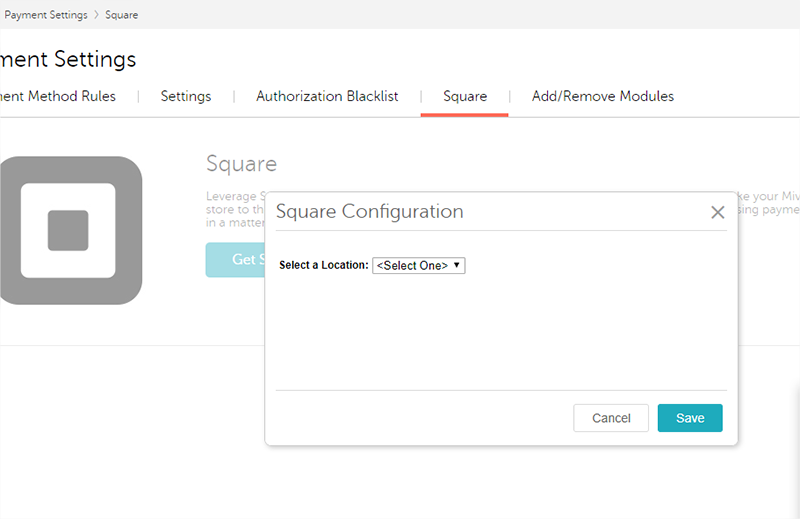Close the Square Configuration dialog
800x519 pixels.
pyautogui.click(x=717, y=212)
